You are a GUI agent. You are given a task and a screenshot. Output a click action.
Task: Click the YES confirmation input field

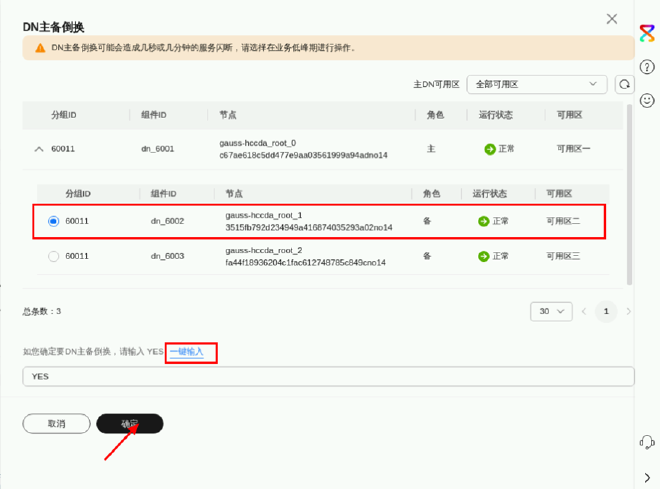(328, 377)
